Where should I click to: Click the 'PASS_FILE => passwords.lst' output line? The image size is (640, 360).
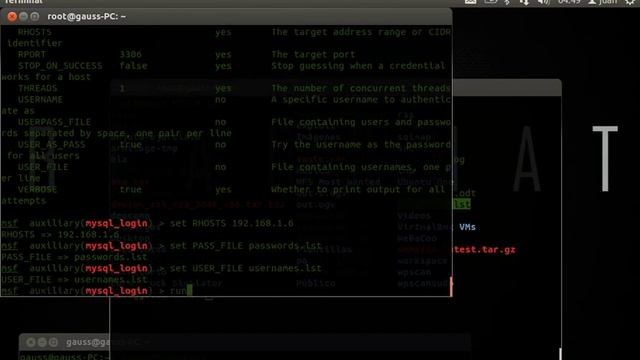(x=74, y=257)
